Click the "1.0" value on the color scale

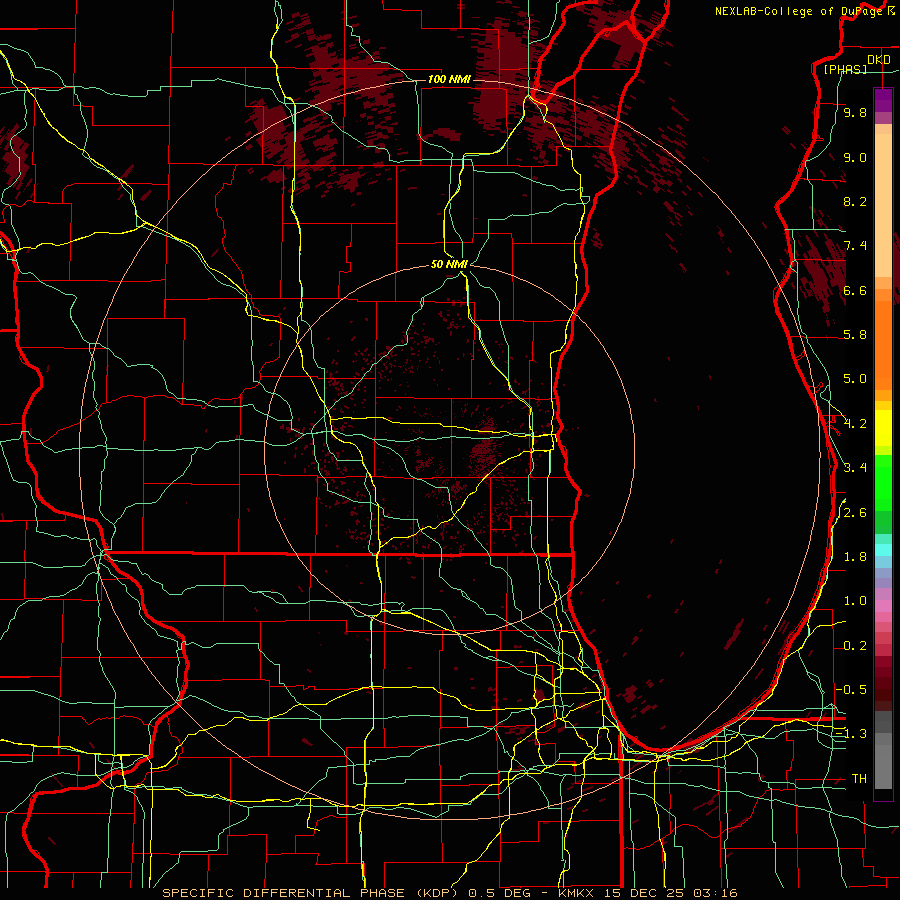pos(855,601)
